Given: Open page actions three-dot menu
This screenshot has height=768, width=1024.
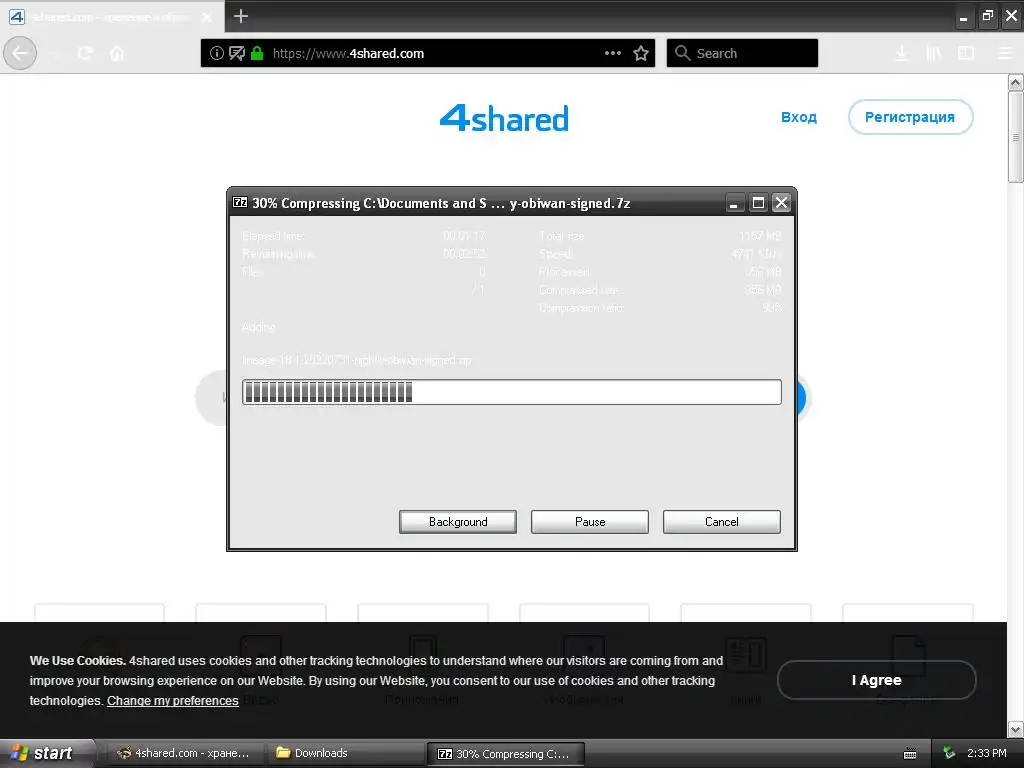Looking at the screenshot, I should pos(613,53).
